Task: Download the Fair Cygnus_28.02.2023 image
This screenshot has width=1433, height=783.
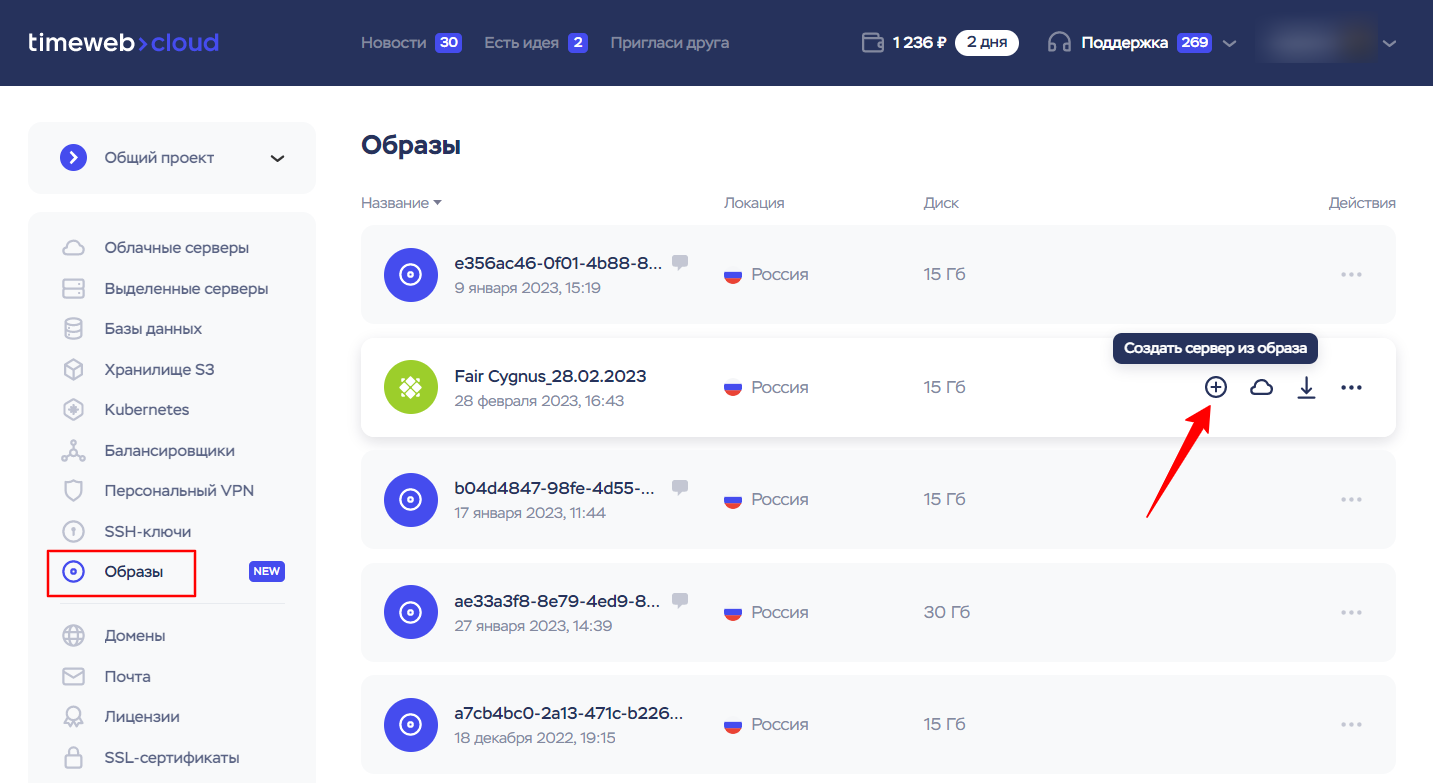Action: tap(1306, 388)
